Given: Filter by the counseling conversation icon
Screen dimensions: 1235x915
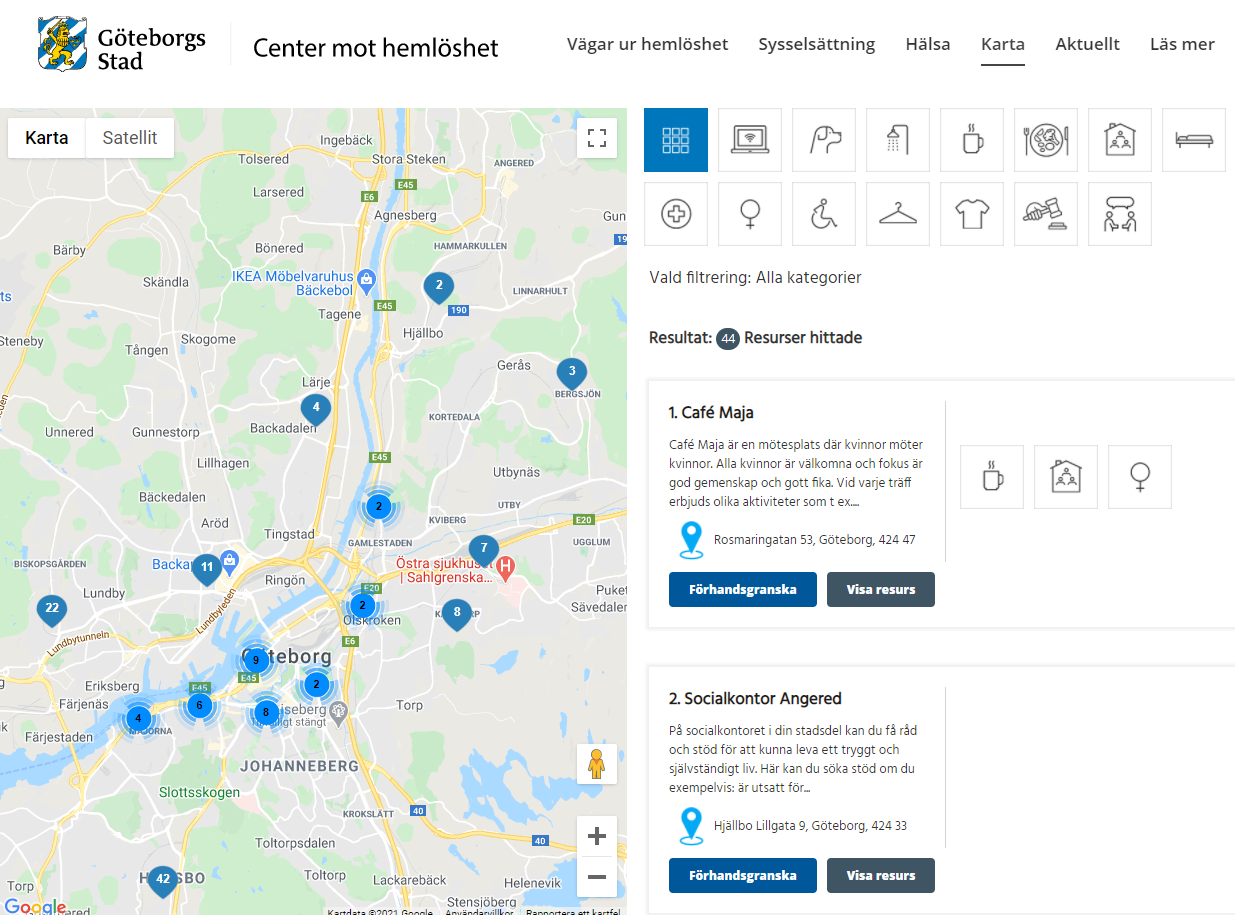Looking at the screenshot, I should coord(1120,214).
